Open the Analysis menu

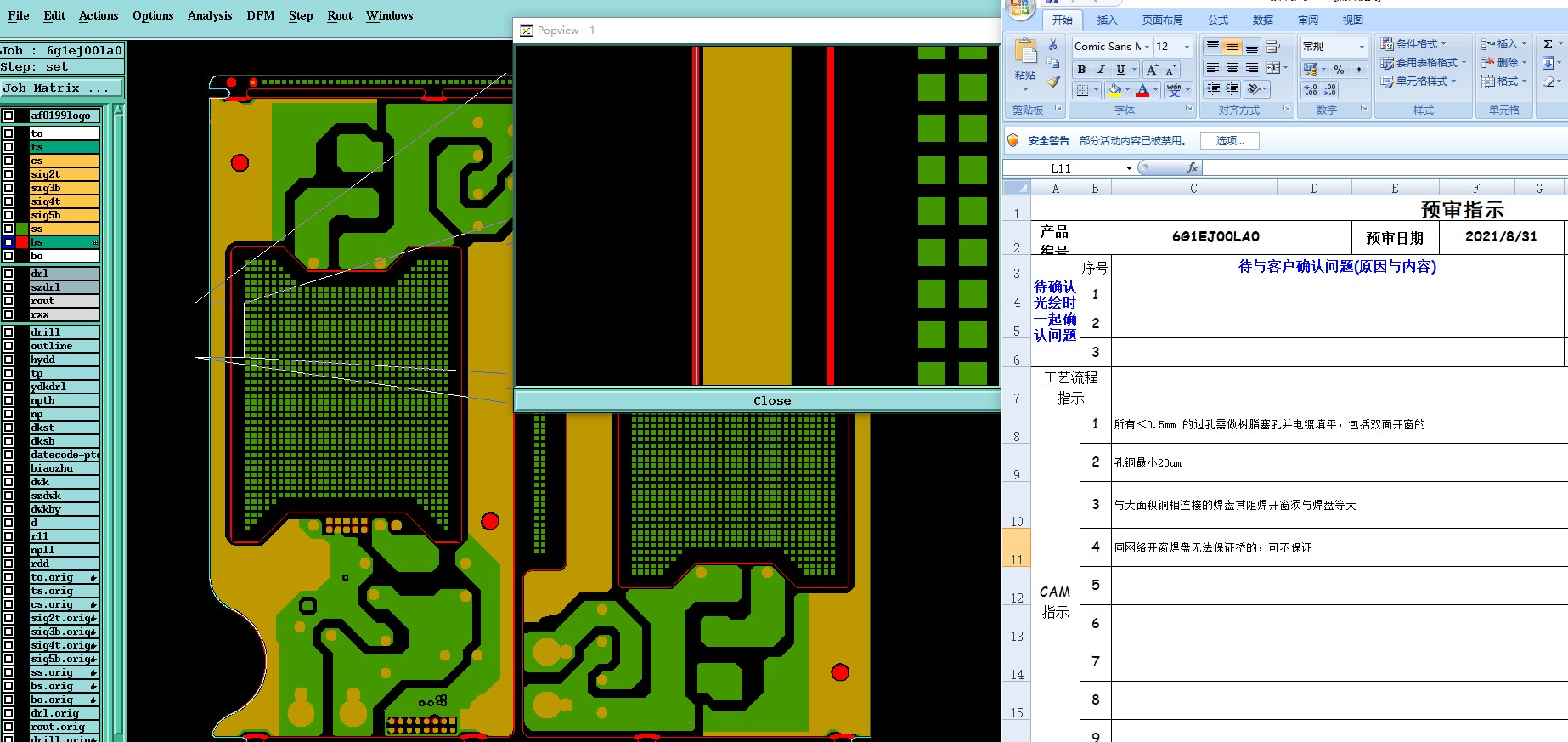210,15
